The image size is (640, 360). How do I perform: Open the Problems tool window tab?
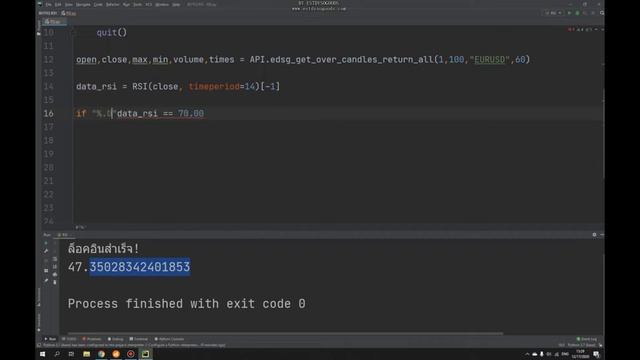(x=92, y=339)
